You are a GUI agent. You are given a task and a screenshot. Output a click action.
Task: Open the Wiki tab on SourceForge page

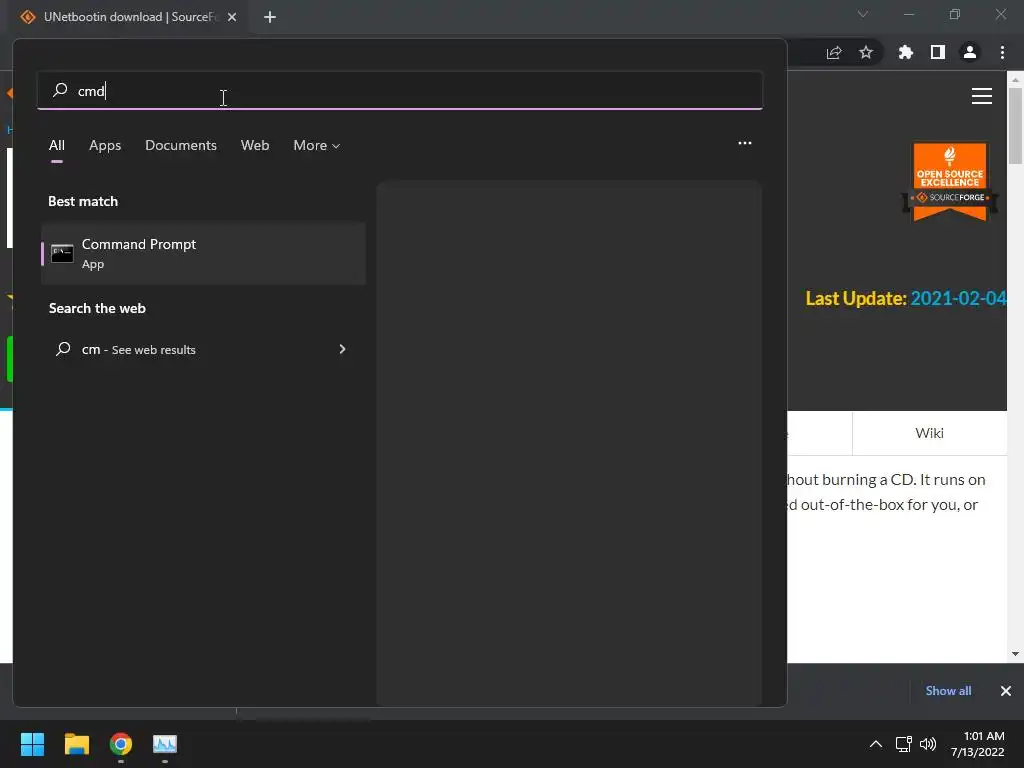[929, 433]
